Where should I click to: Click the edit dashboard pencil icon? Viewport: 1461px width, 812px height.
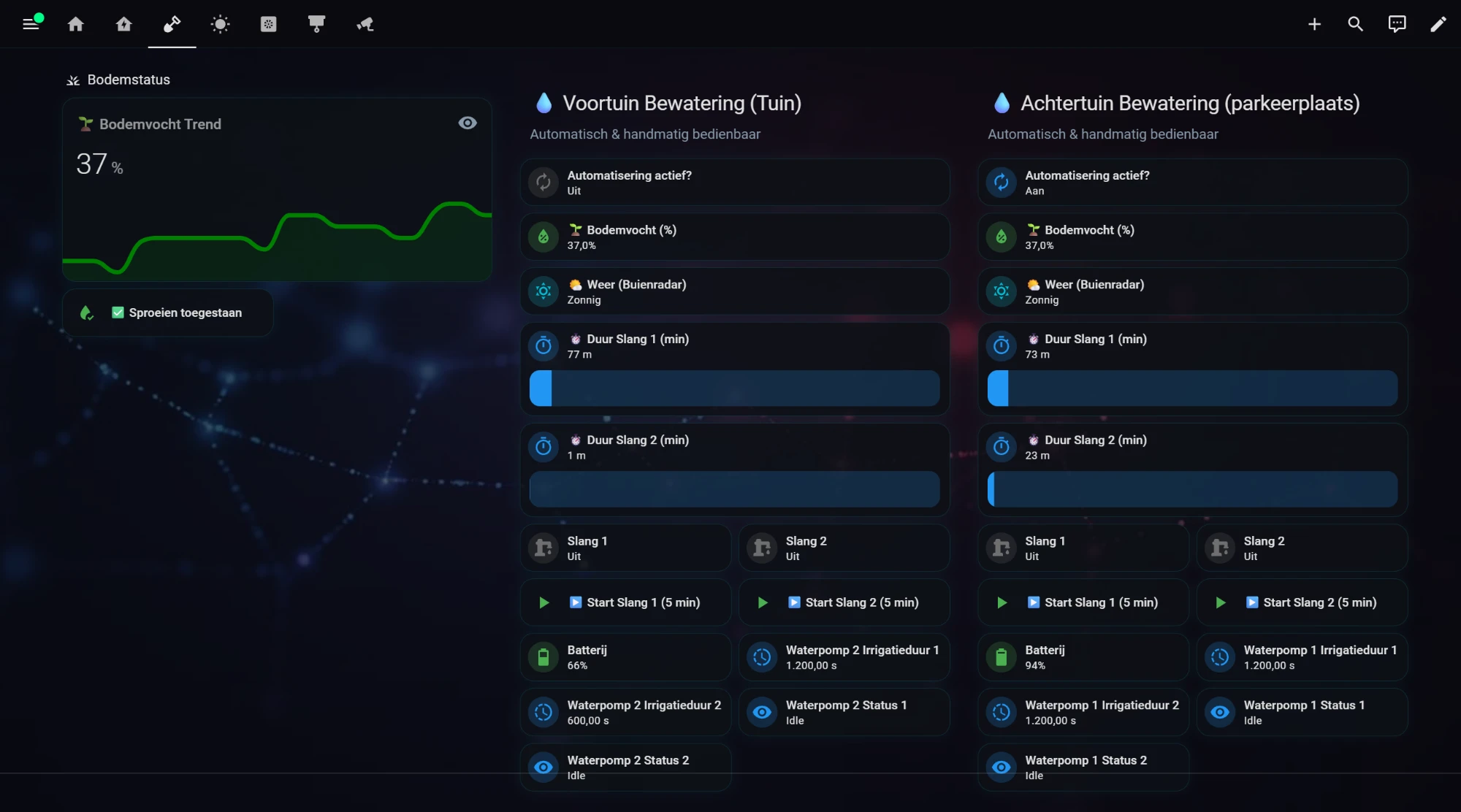click(1438, 24)
